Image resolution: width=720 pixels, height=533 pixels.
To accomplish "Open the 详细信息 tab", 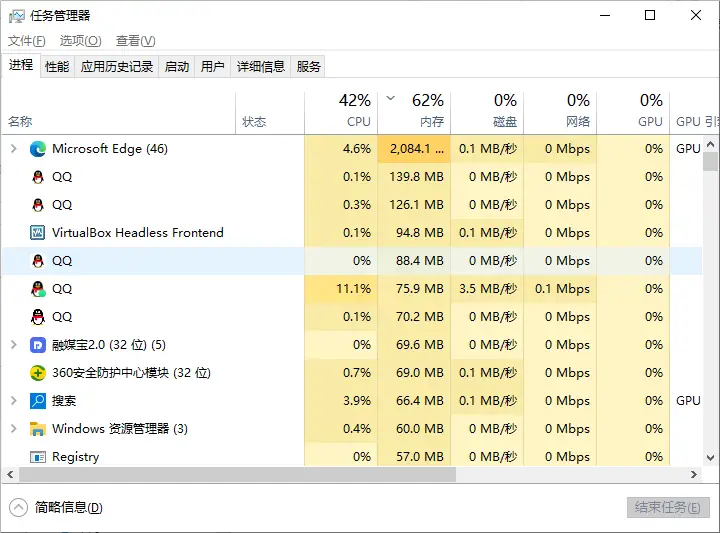I will click(x=261, y=67).
